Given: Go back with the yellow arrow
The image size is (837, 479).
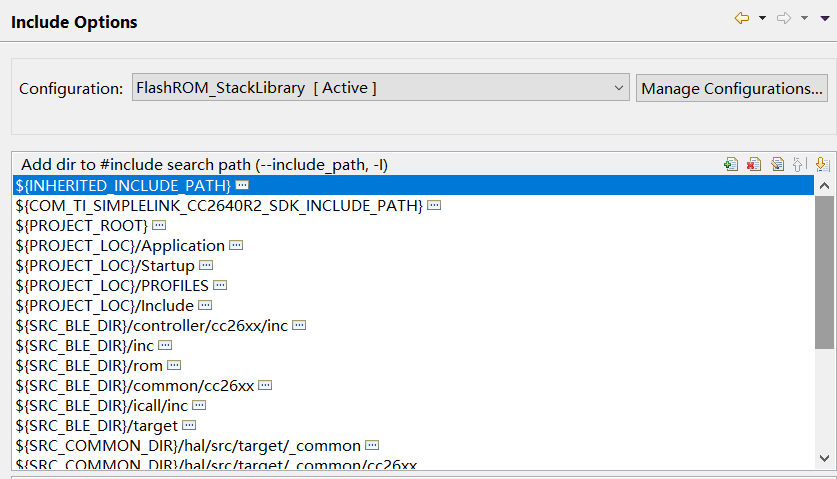Looking at the screenshot, I should point(741,18).
